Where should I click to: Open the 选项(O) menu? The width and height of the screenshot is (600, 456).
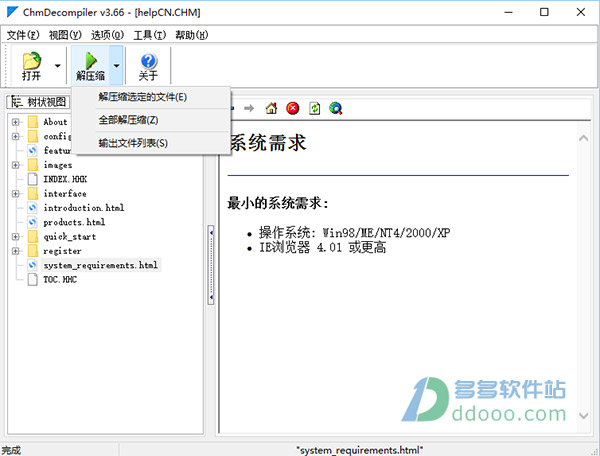pyautogui.click(x=107, y=35)
